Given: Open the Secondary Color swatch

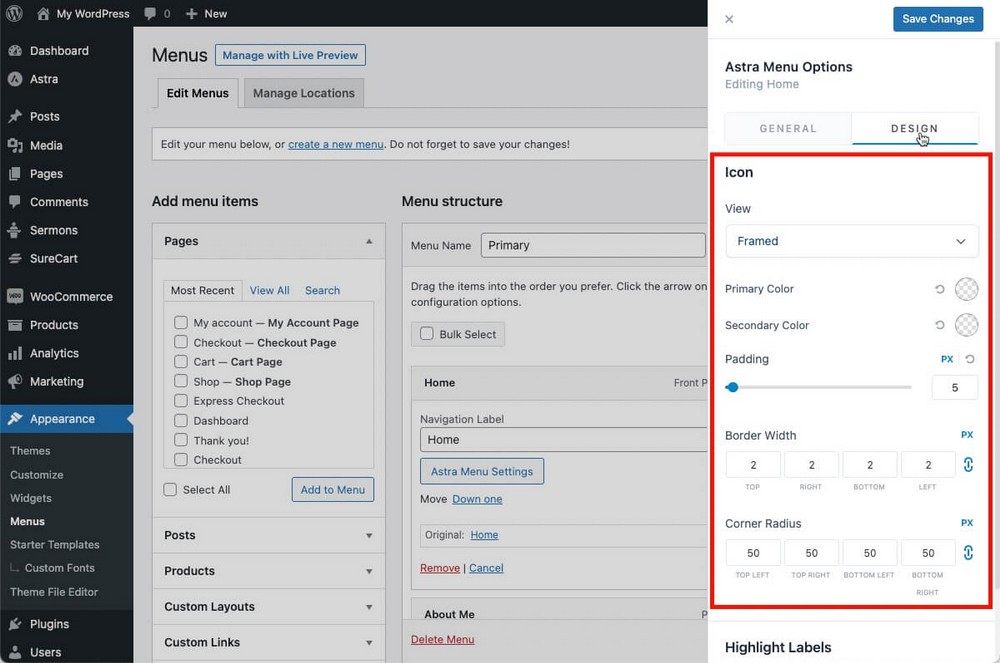Looking at the screenshot, I should (966, 325).
